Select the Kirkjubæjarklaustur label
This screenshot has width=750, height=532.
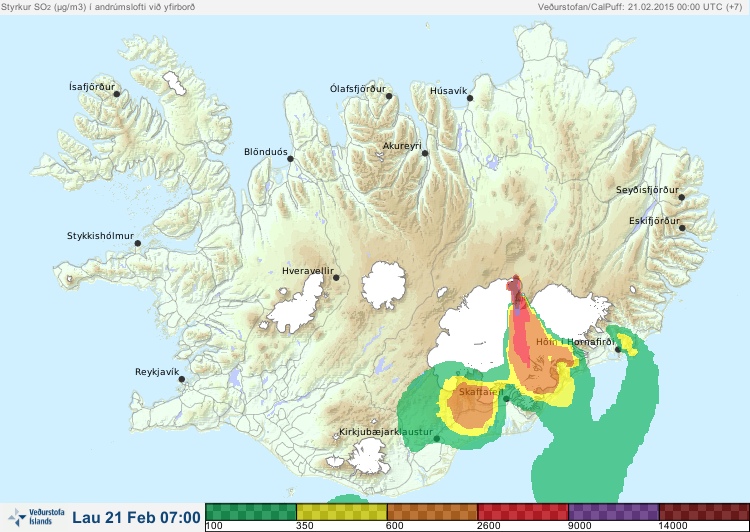click(x=386, y=432)
